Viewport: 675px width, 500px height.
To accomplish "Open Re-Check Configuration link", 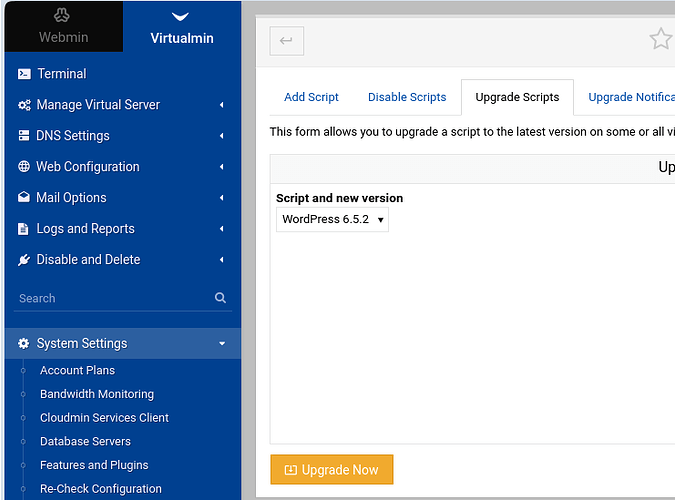I will point(101,489).
